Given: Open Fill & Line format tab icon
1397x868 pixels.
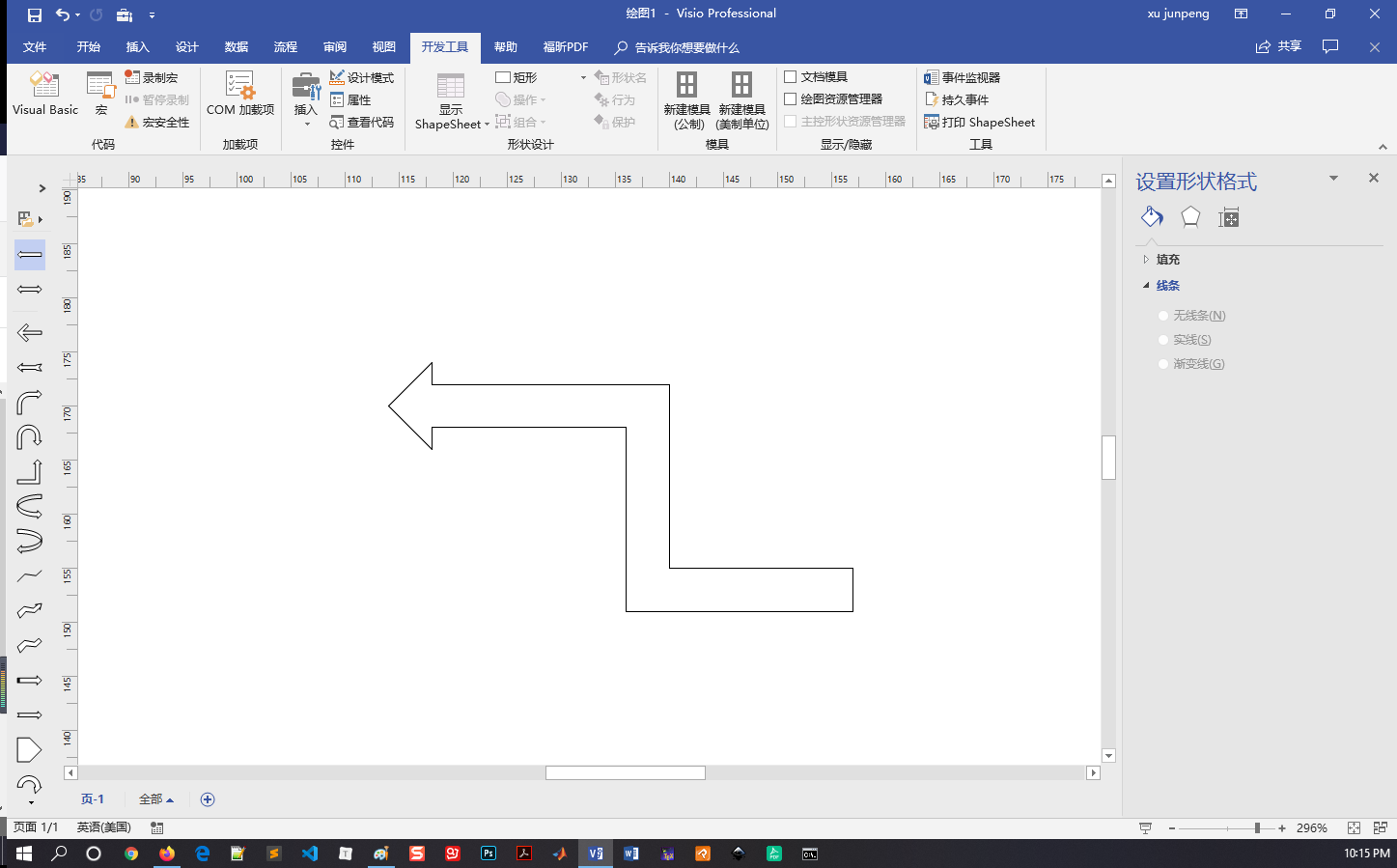Looking at the screenshot, I should click(1152, 217).
